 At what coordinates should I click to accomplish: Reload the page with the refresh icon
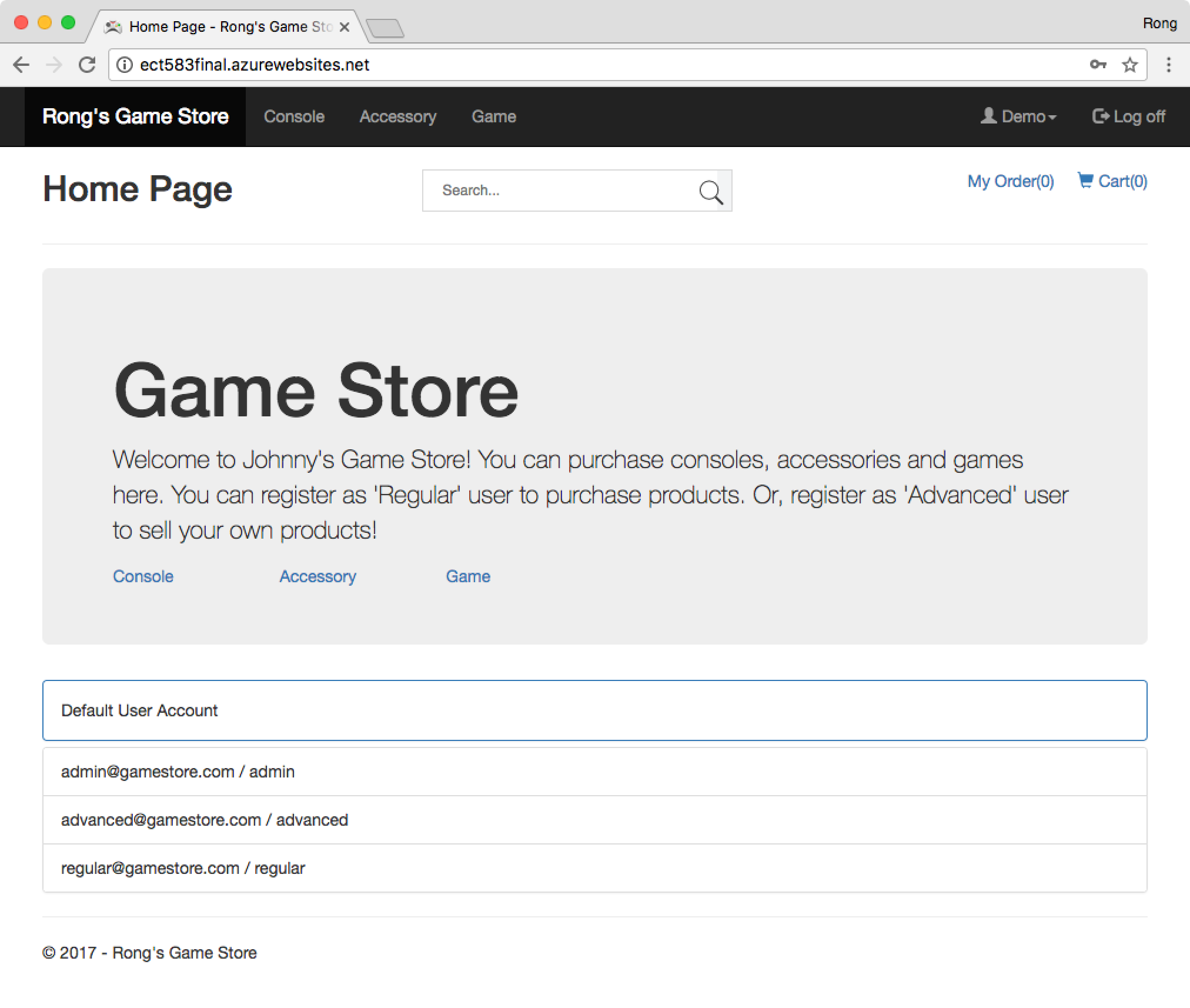(87, 65)
